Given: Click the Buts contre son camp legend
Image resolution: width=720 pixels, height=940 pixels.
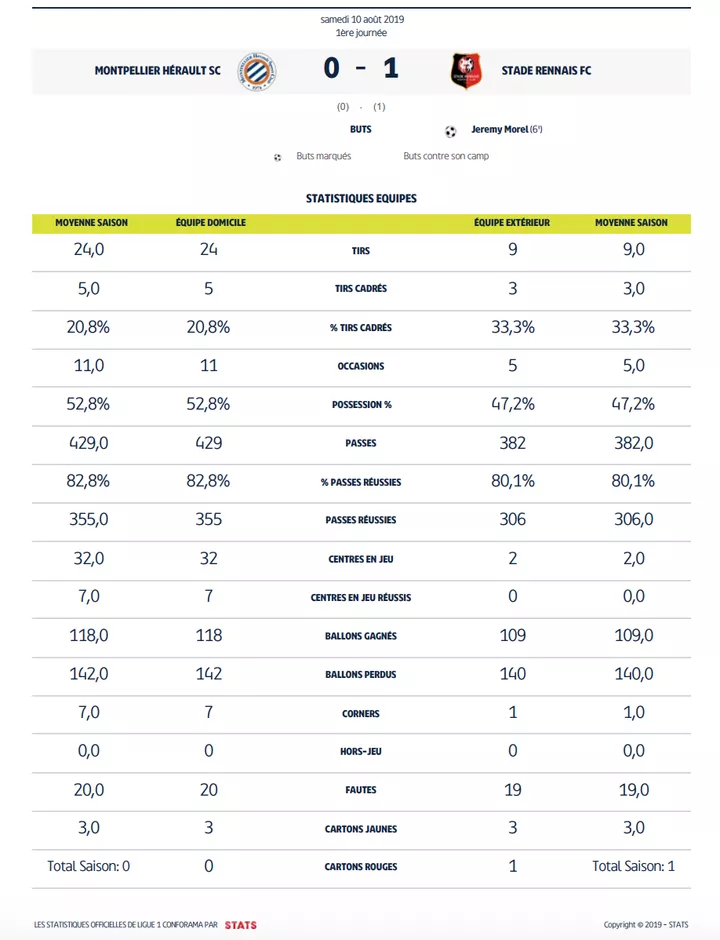Looking at the screenshot, I should pyautogui.click(x=446, y=157).
